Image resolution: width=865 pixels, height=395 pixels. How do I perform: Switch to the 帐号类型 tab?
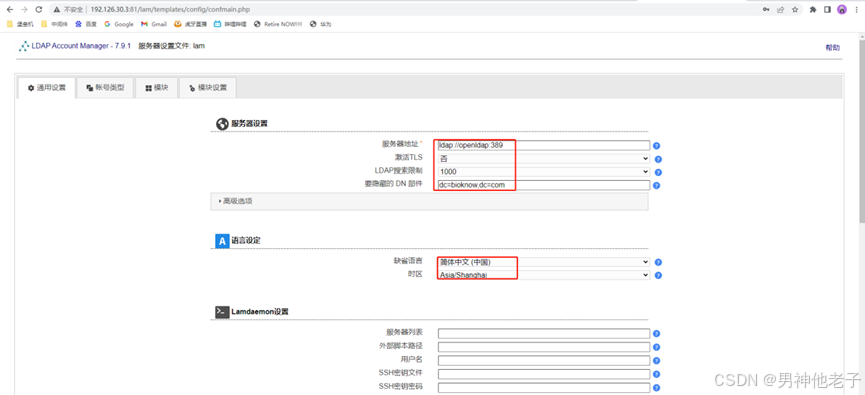pyautogui.click(x=105, y=88)
